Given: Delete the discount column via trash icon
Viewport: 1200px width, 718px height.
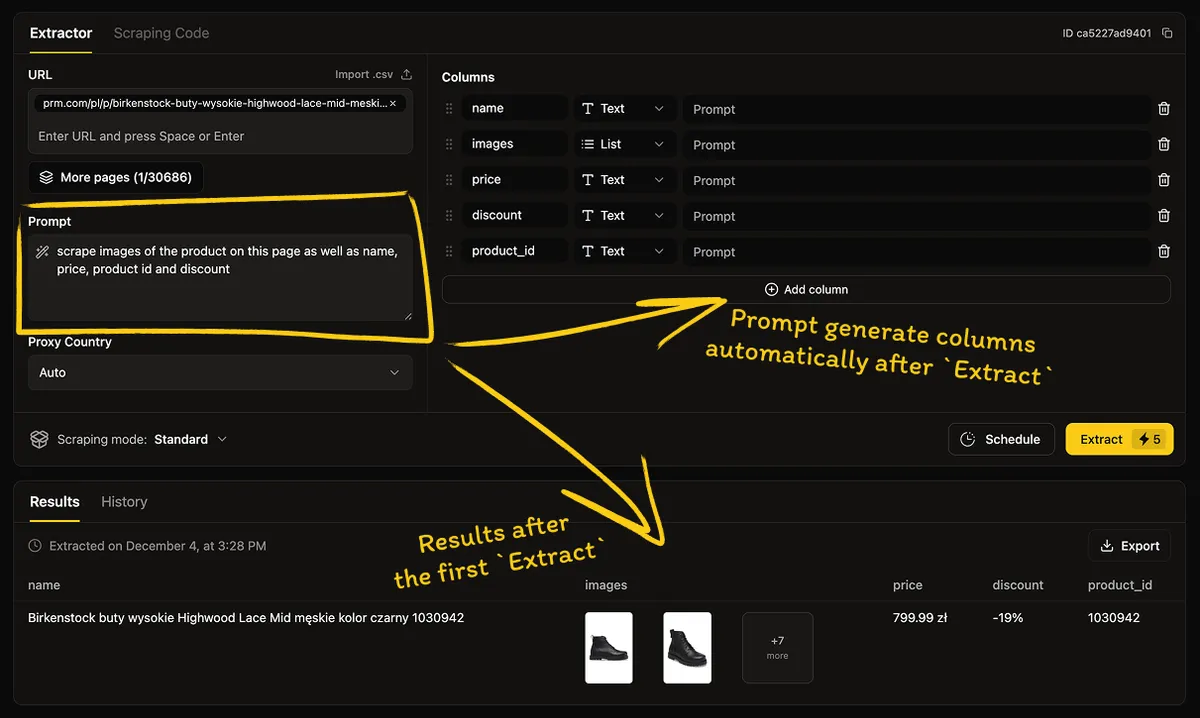Looking at the screenshot, I should point(1163,215).
